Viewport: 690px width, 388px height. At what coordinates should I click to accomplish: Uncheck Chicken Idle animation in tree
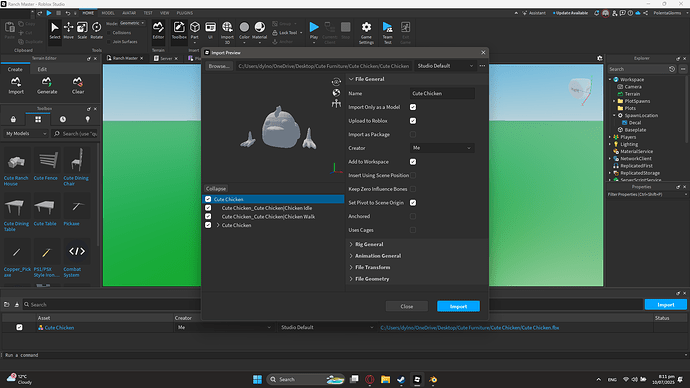[x=208, y=208]
